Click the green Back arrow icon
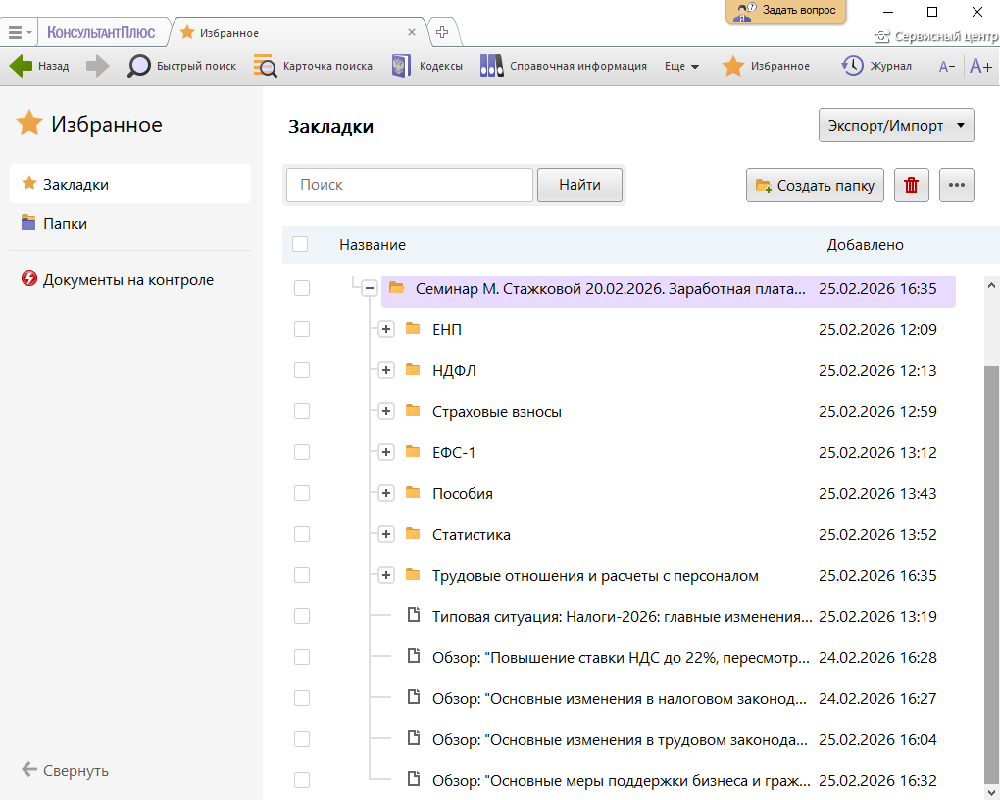This screenshot has height=800, width=1000. point(21,66)
